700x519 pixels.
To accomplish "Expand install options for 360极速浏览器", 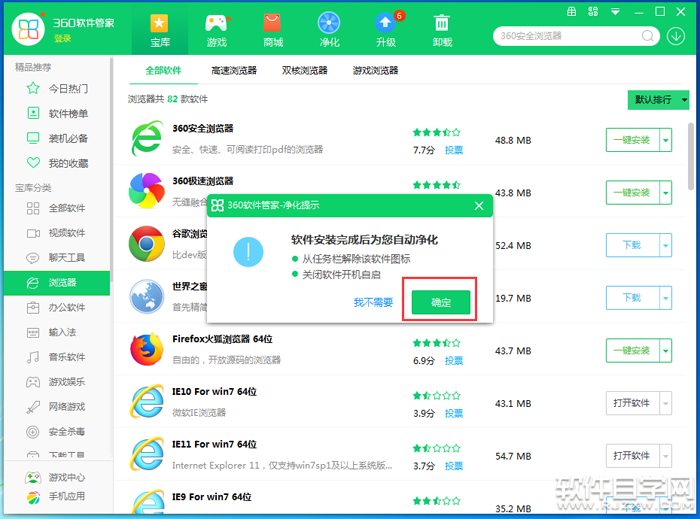I will pos(666,193).
